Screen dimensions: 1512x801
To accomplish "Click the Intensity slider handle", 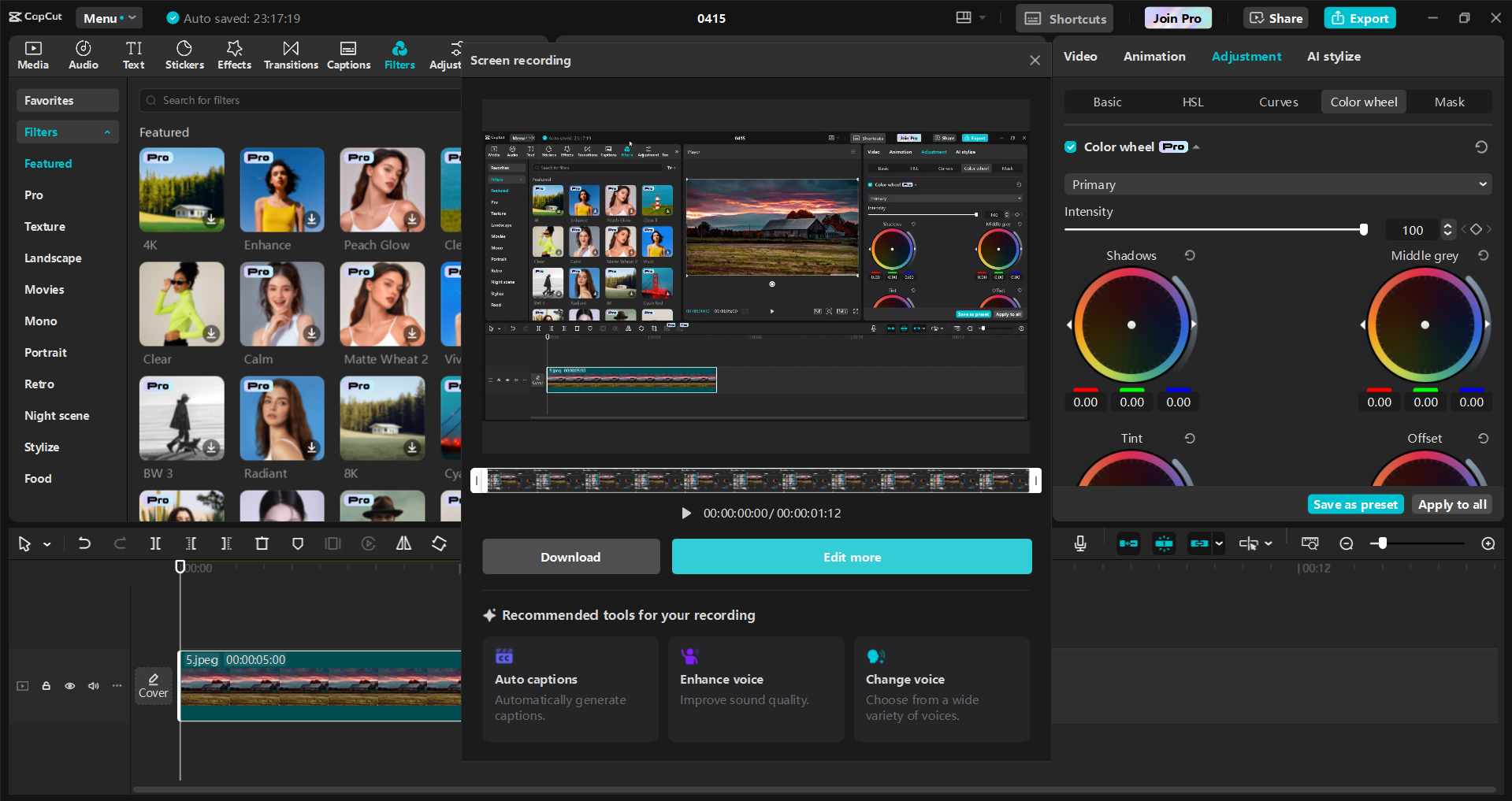I will coord(1363,229).
